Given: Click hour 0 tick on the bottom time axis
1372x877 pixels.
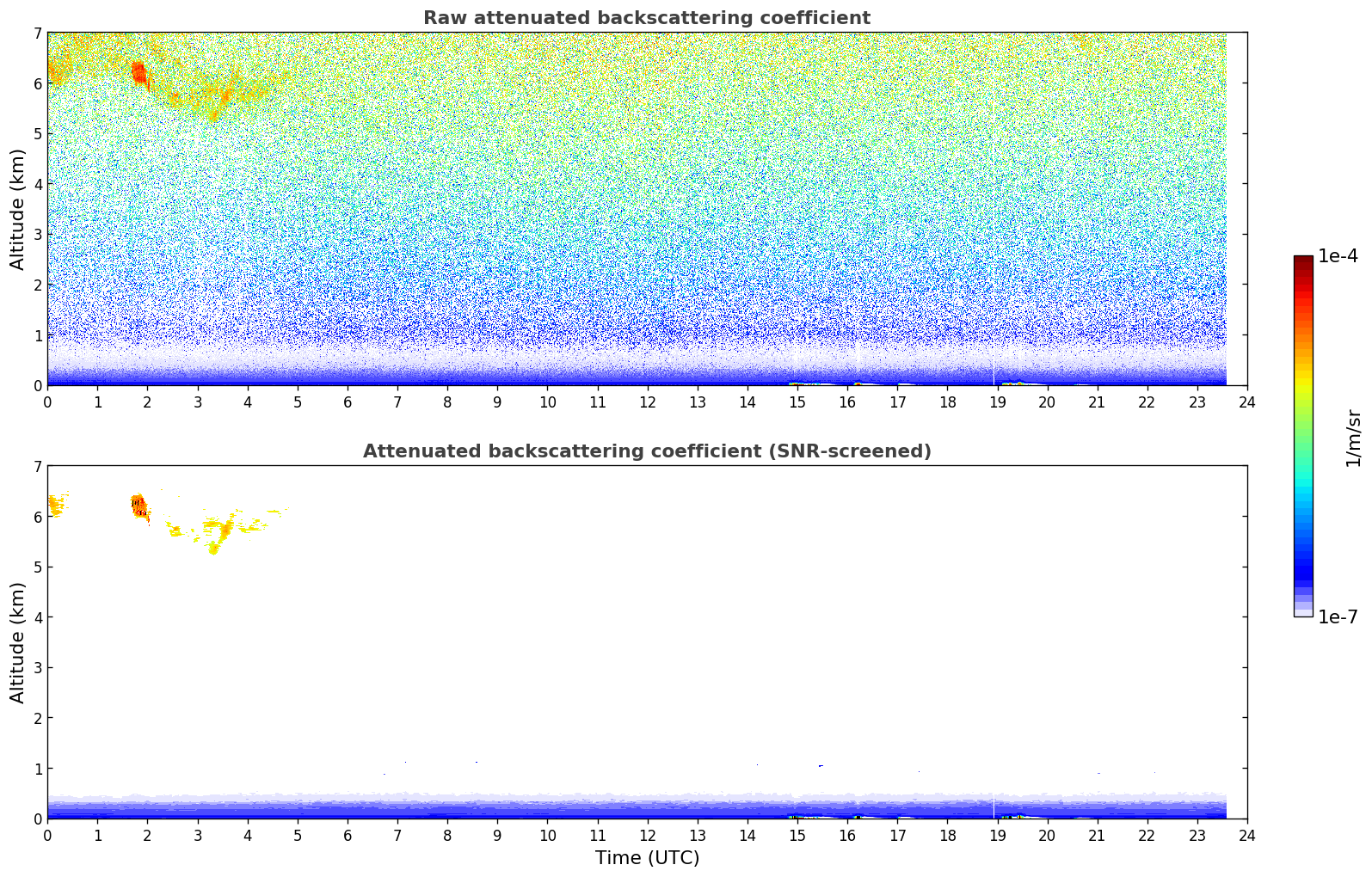Looking at the screenshot, I should click(x=47, y=836).
